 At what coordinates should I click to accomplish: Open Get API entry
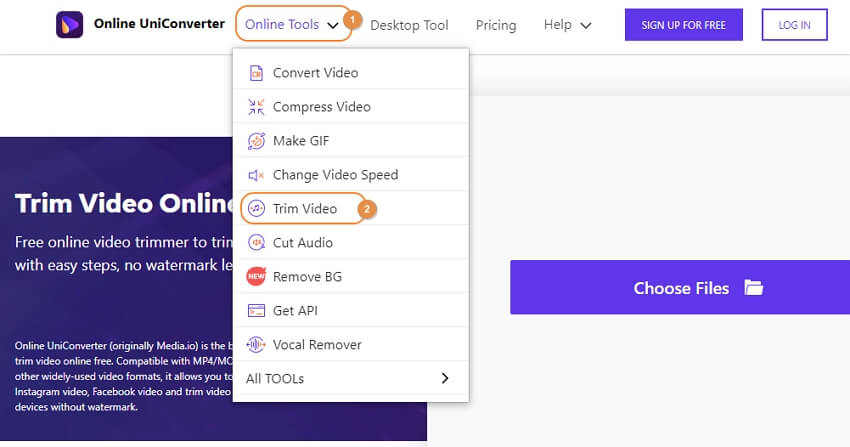click(351, 310)
